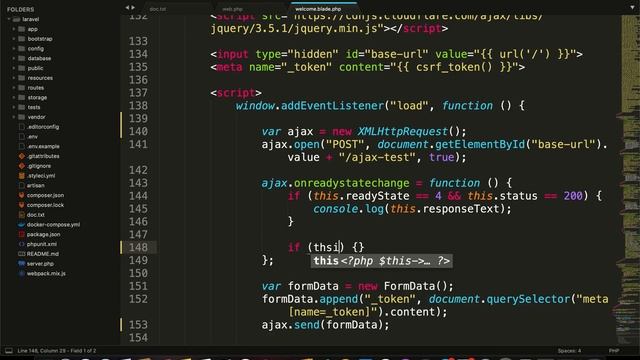This screenshot has height=360, width=640.
Task: Expand the config folder arrow
Action: tap(14, 49)
